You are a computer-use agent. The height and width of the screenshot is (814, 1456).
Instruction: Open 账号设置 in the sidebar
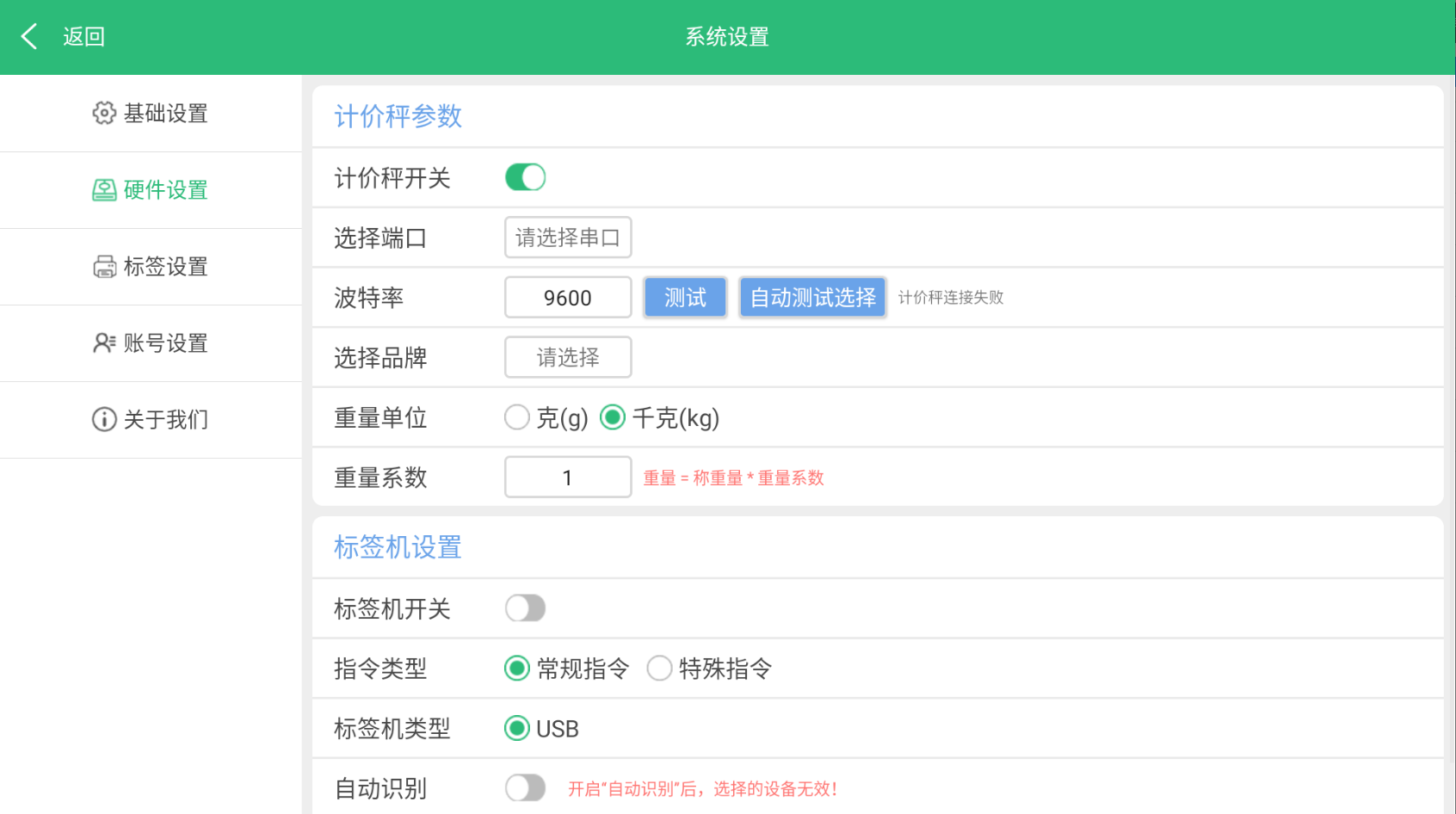165,343
